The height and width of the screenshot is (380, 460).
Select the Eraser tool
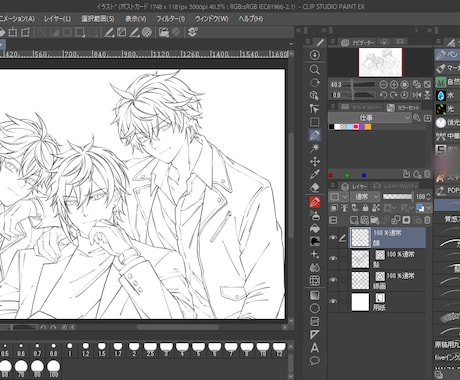(x=314, y=188)
